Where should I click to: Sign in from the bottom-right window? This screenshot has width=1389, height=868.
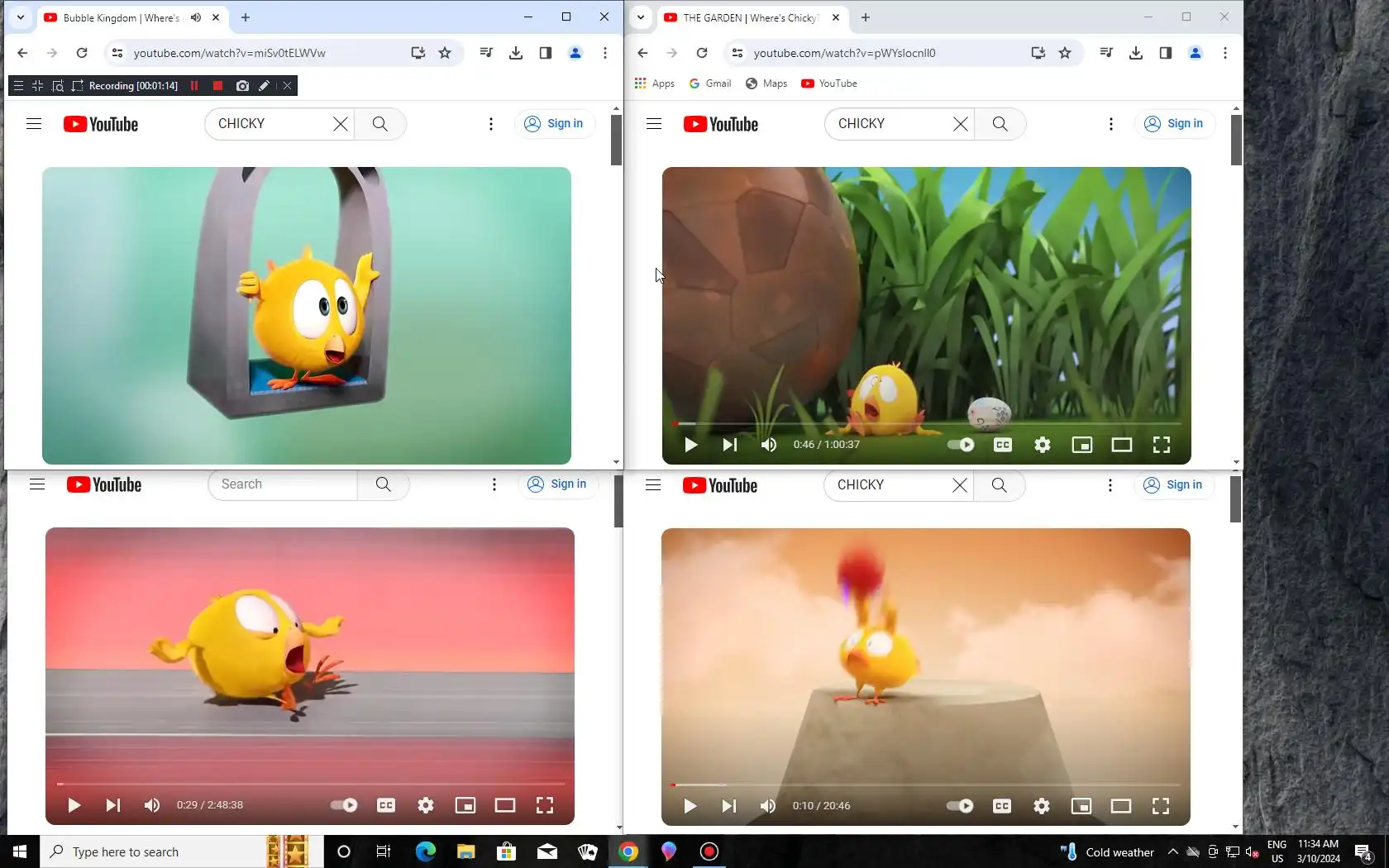click(x=1174, y=485)
